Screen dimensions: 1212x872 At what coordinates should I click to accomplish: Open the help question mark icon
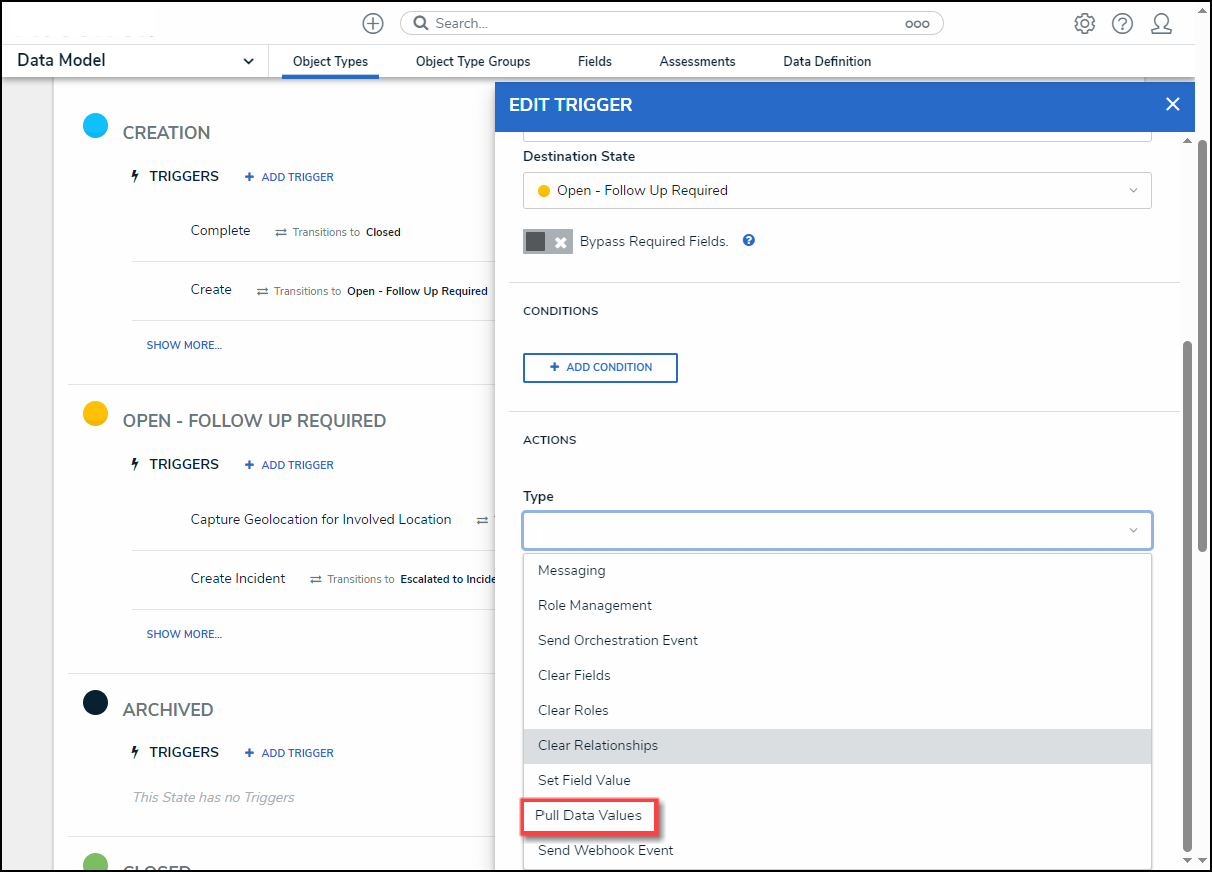1122,23
